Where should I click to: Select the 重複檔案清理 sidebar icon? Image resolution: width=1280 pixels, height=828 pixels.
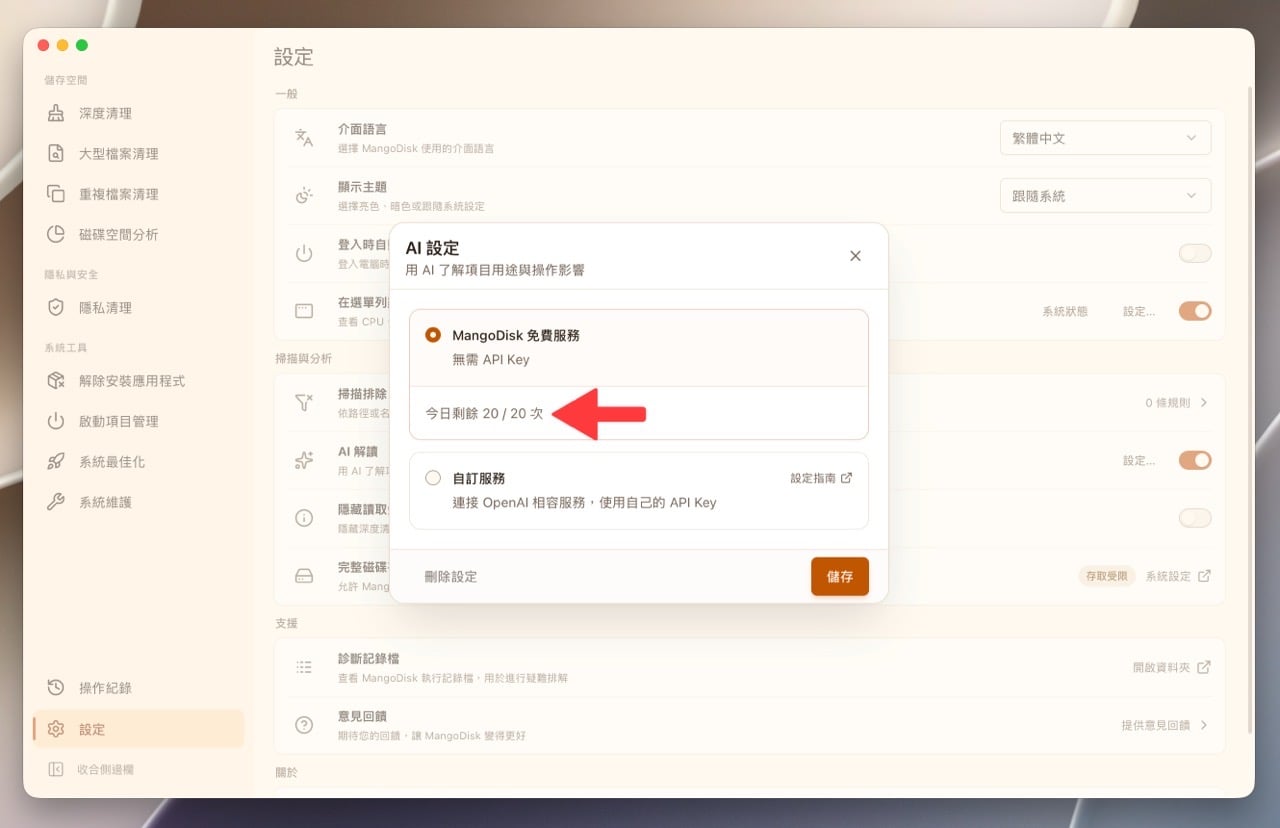click(x=56, y=194)
